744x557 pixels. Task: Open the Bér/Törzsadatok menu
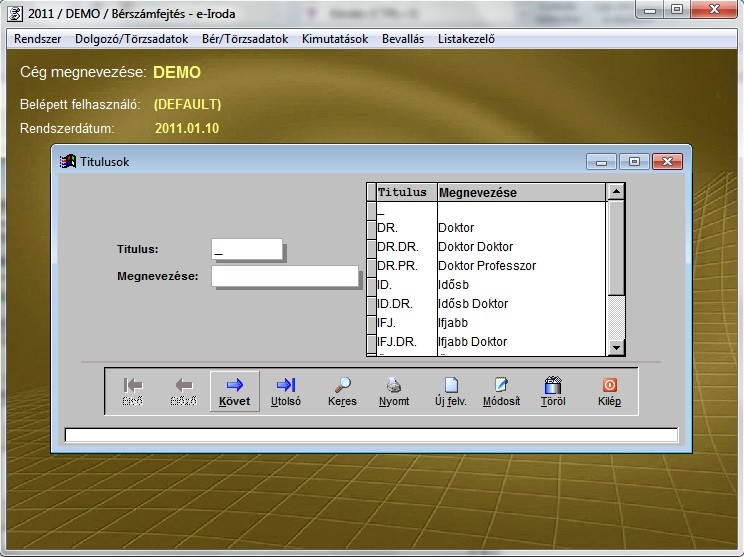click(245, 39)
